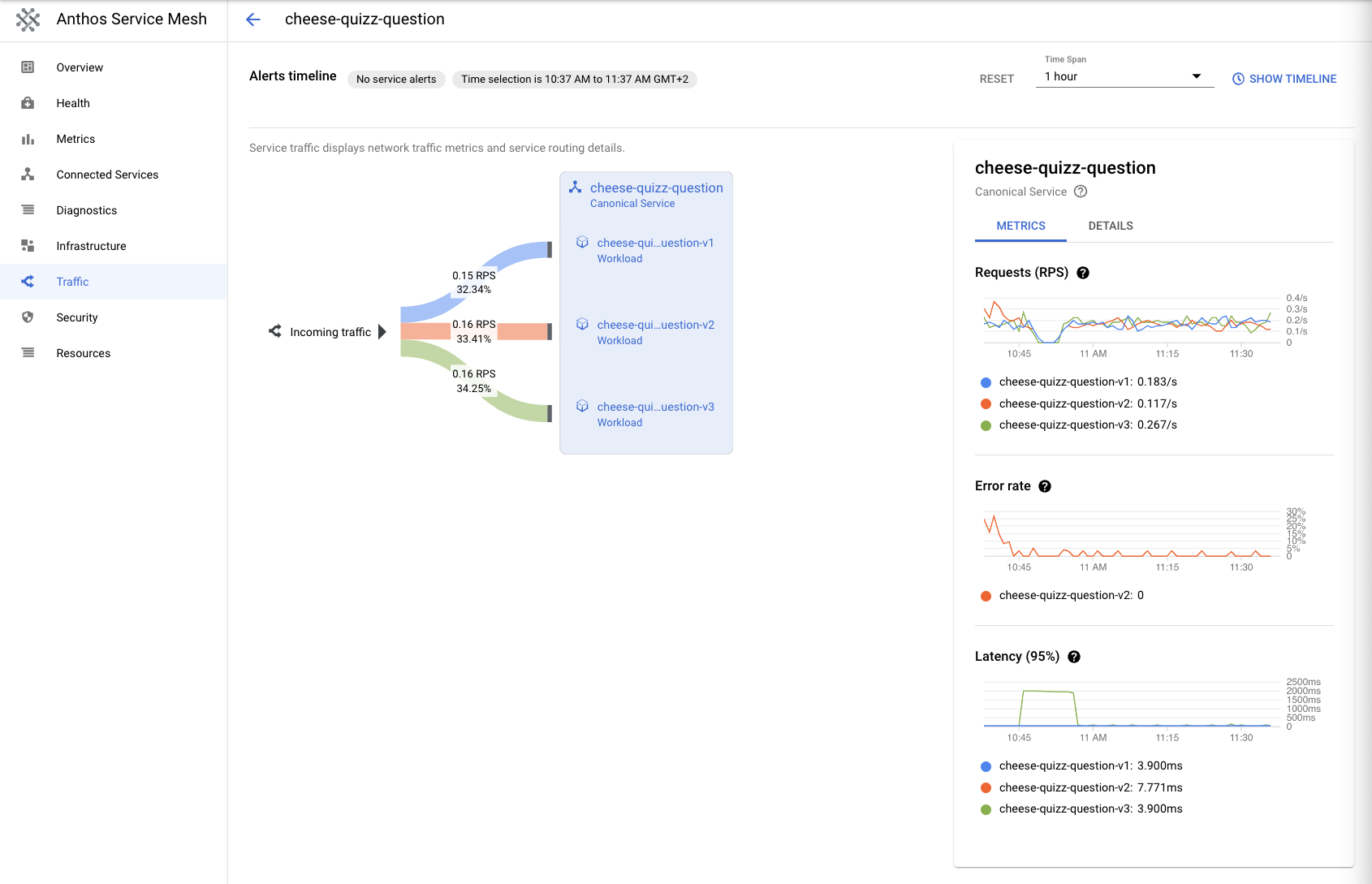The width and height of the screenshot is (1372, 884).
Task: Open the Time Span dropdown
Action: 1124,76
